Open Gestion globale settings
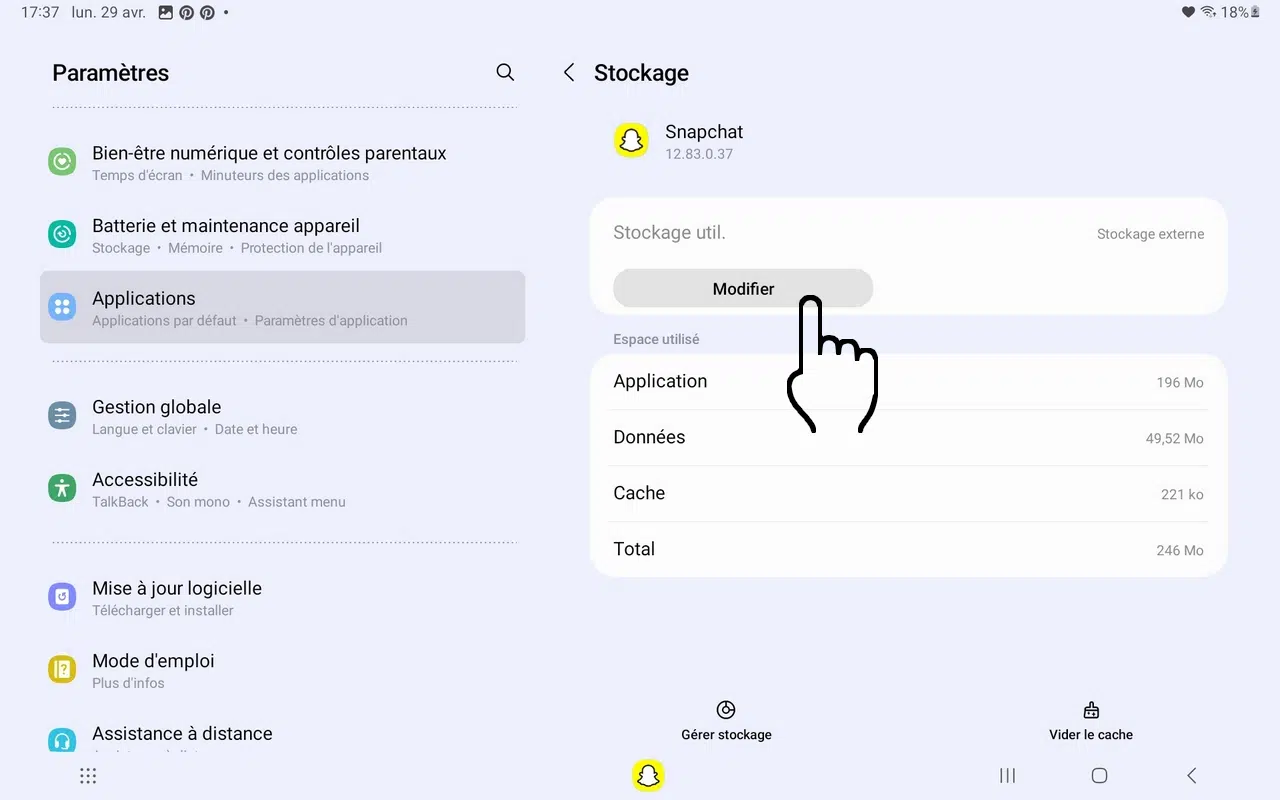Viewport: 1280px width, 800px height. 282,416
